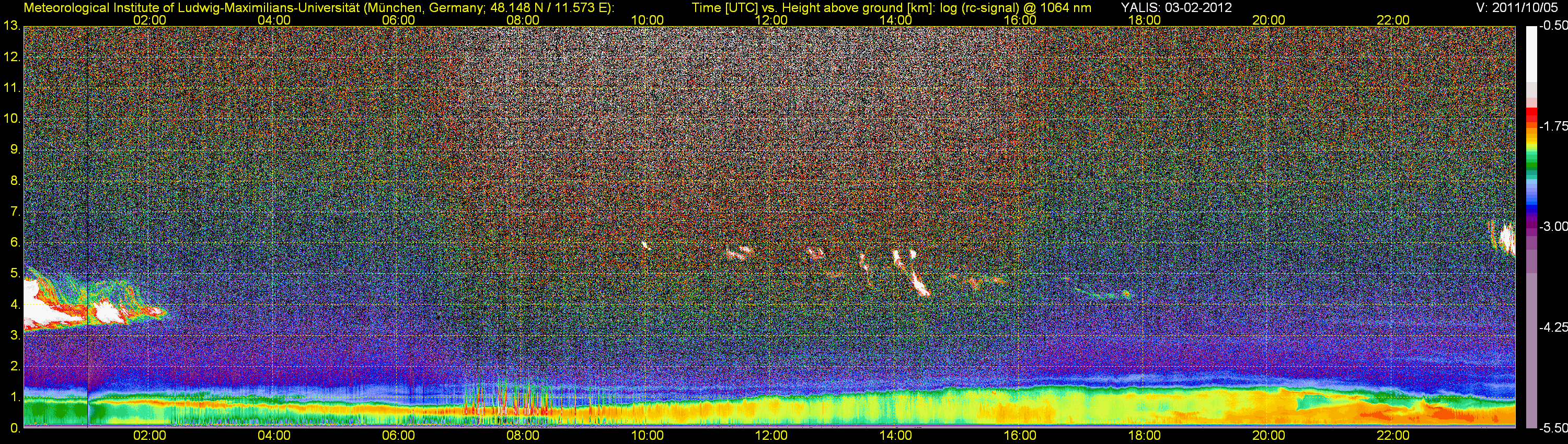This screenshot has height=444, width=1568.
Task: Pick the 22:00 label on the bottom time axis
Action: (x=1393, y=436)
